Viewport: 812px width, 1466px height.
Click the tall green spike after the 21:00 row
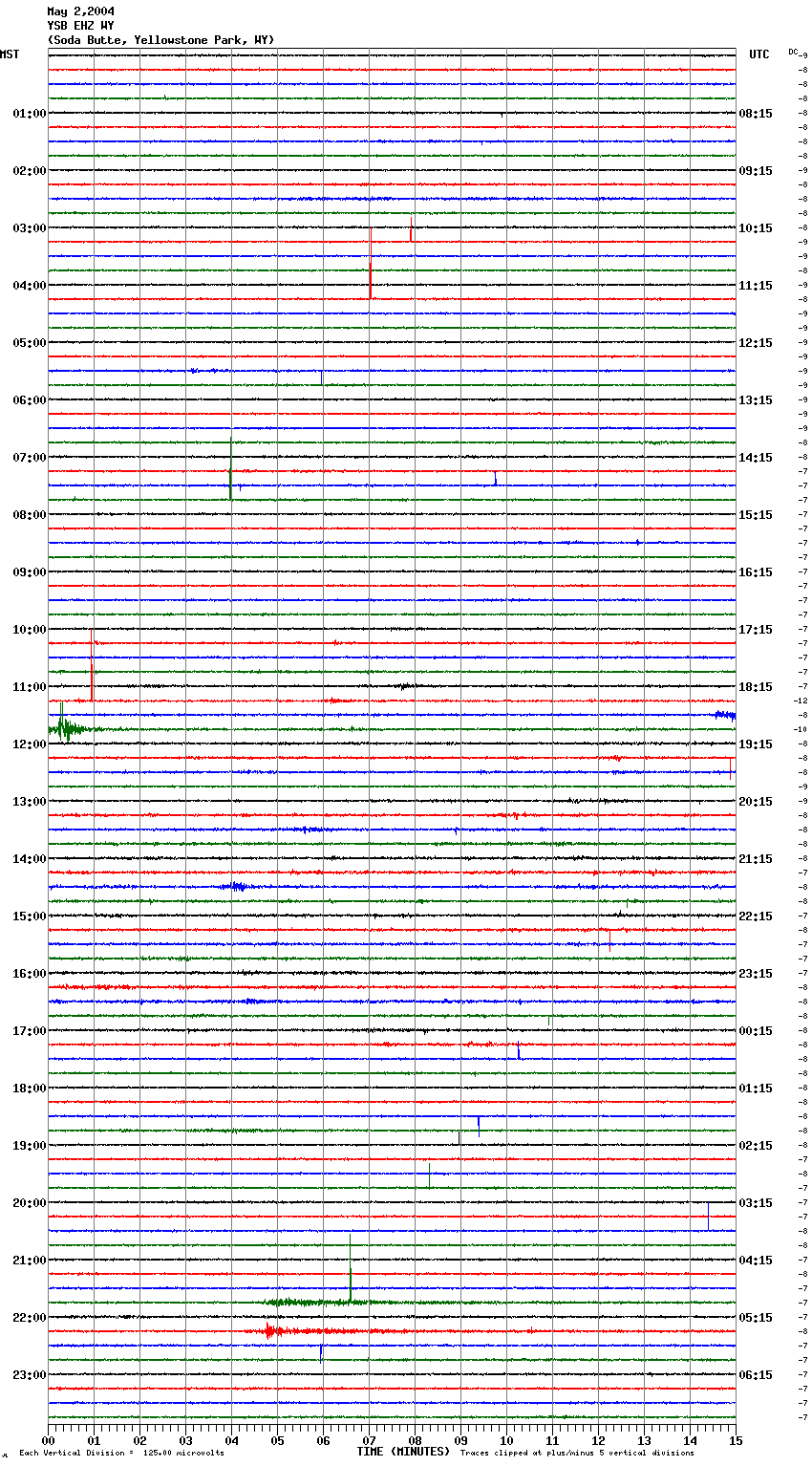click(x=350, y=1268)
